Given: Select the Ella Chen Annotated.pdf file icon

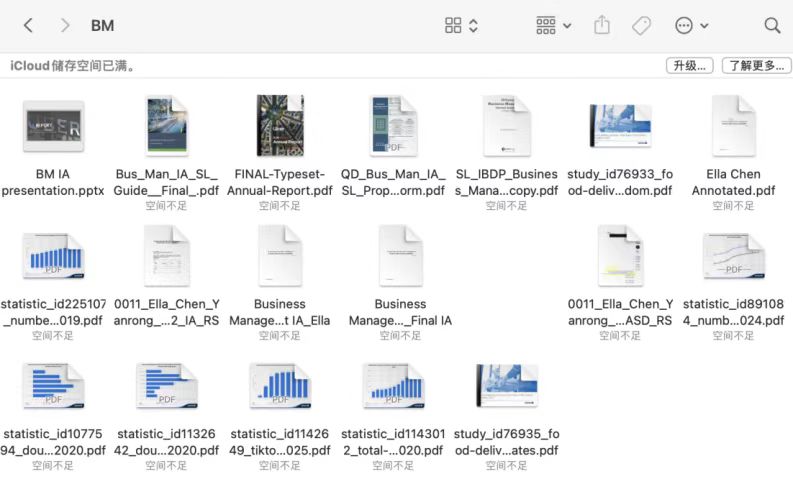Looking at the screenshot, I should point(733,126).
